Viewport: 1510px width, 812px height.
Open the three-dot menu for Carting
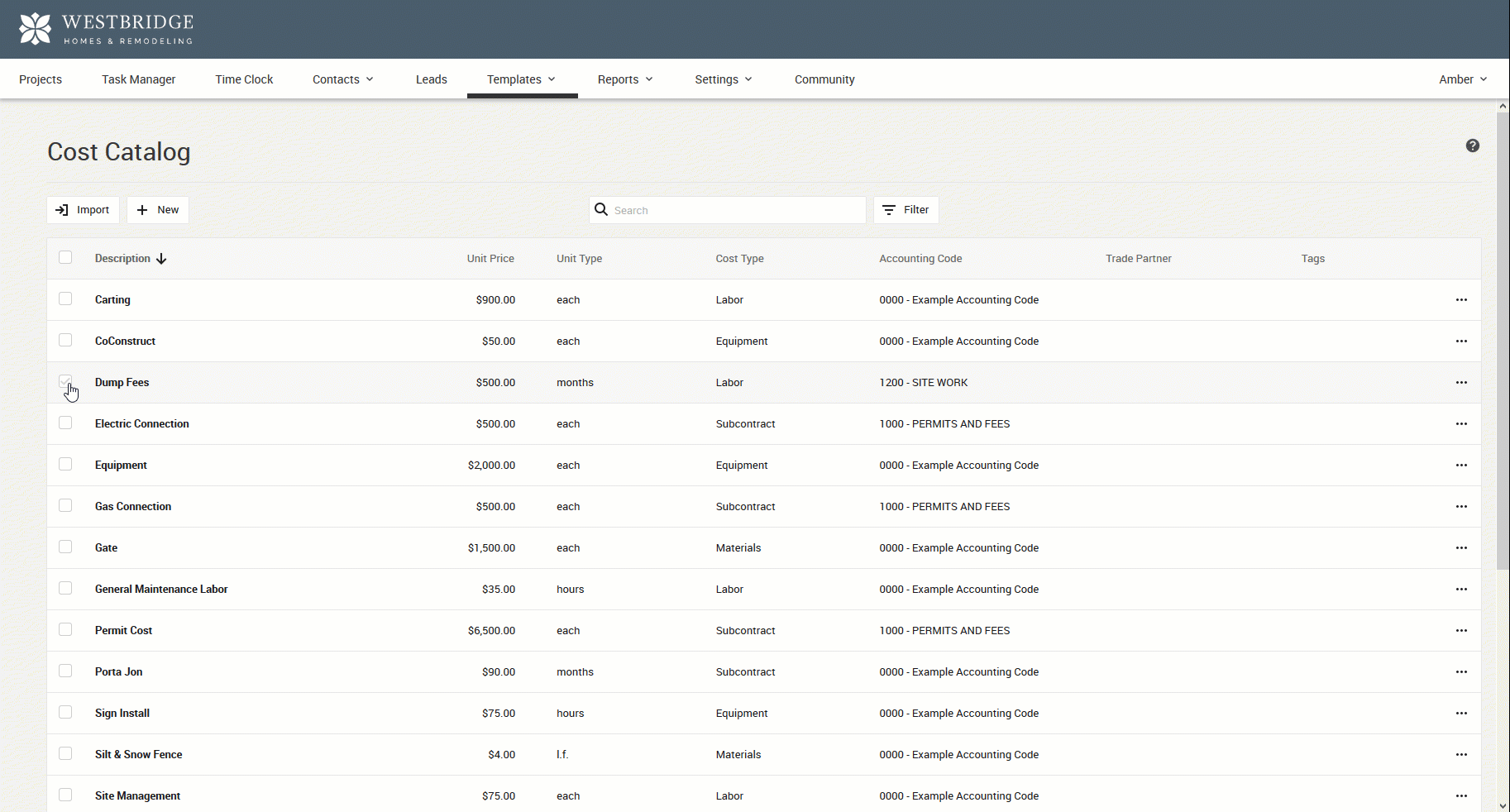click(x=1461, y=300)
